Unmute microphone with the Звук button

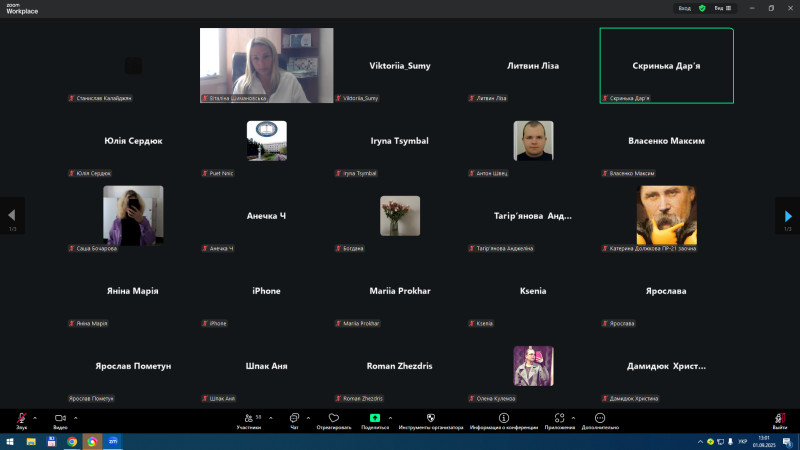(20, 418)
